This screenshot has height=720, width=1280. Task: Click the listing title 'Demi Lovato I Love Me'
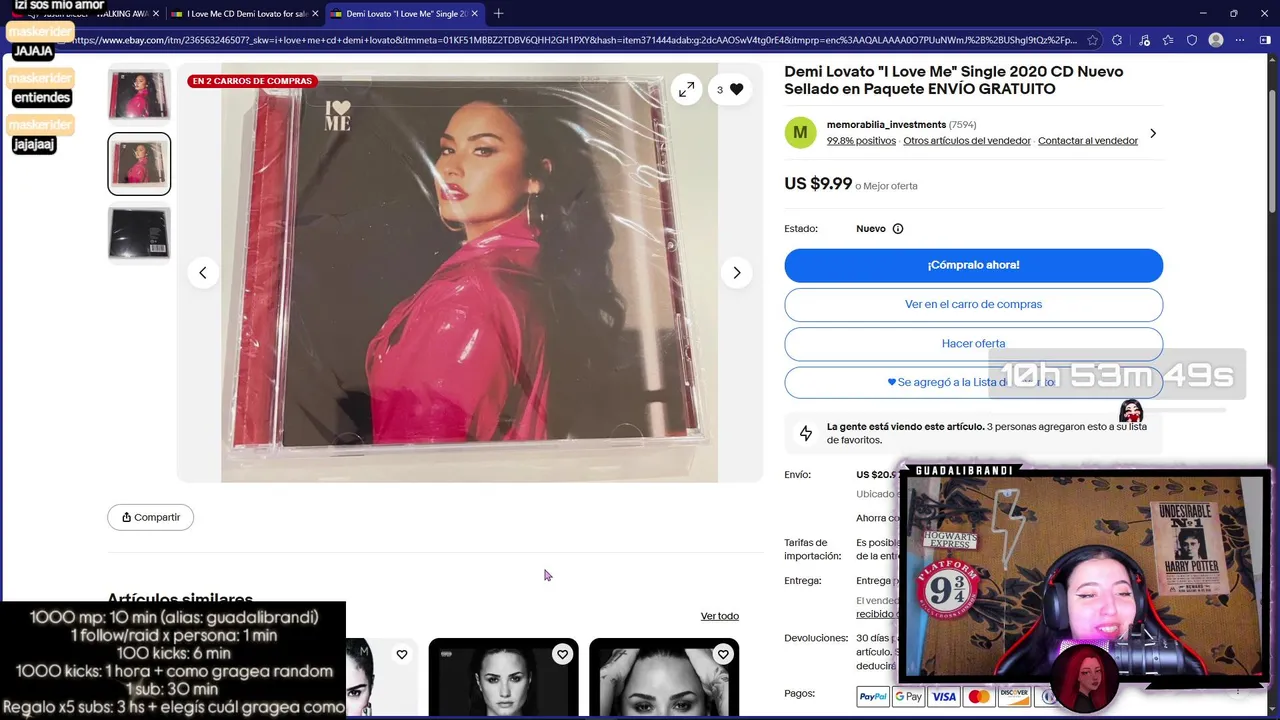point(954,80)
